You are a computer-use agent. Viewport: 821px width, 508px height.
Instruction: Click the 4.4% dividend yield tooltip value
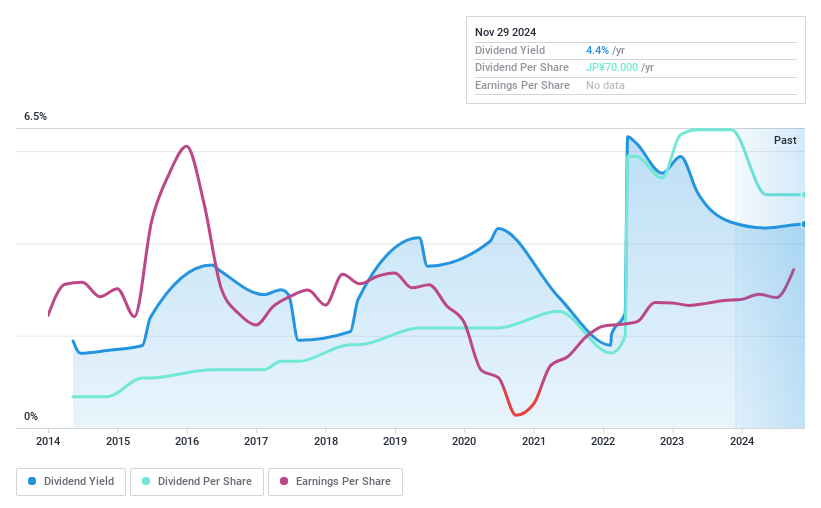pos(598,50)
